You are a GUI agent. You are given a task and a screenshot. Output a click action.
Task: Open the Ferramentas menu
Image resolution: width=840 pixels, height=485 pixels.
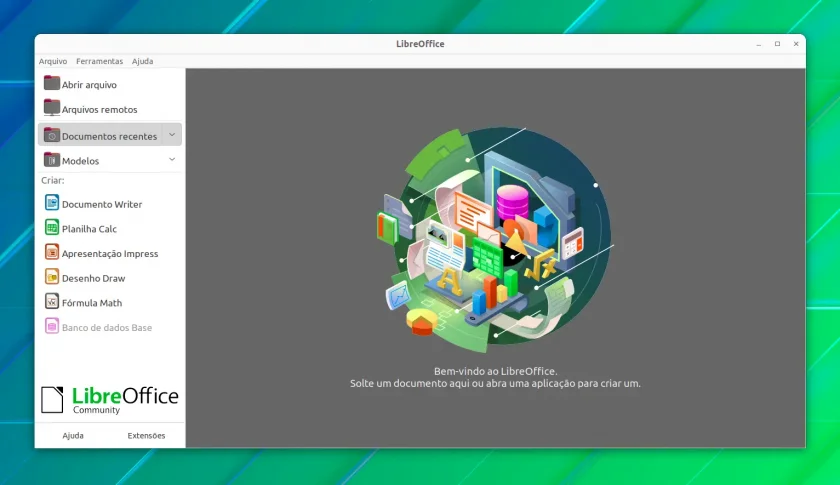click(x=99, y=61)
